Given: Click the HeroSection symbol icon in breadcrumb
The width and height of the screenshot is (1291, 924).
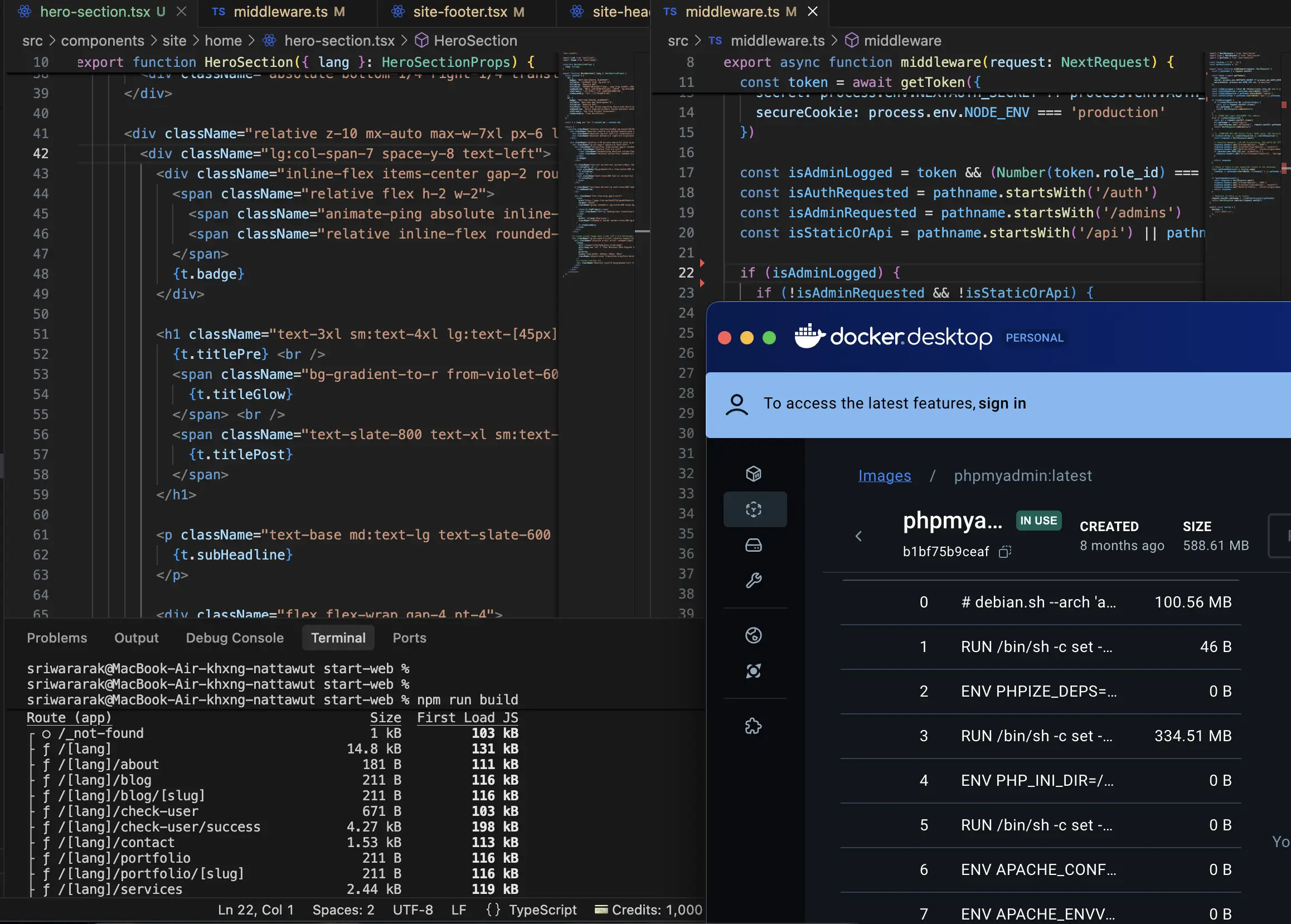Looking at the screenshot, I should click(421, 40).
